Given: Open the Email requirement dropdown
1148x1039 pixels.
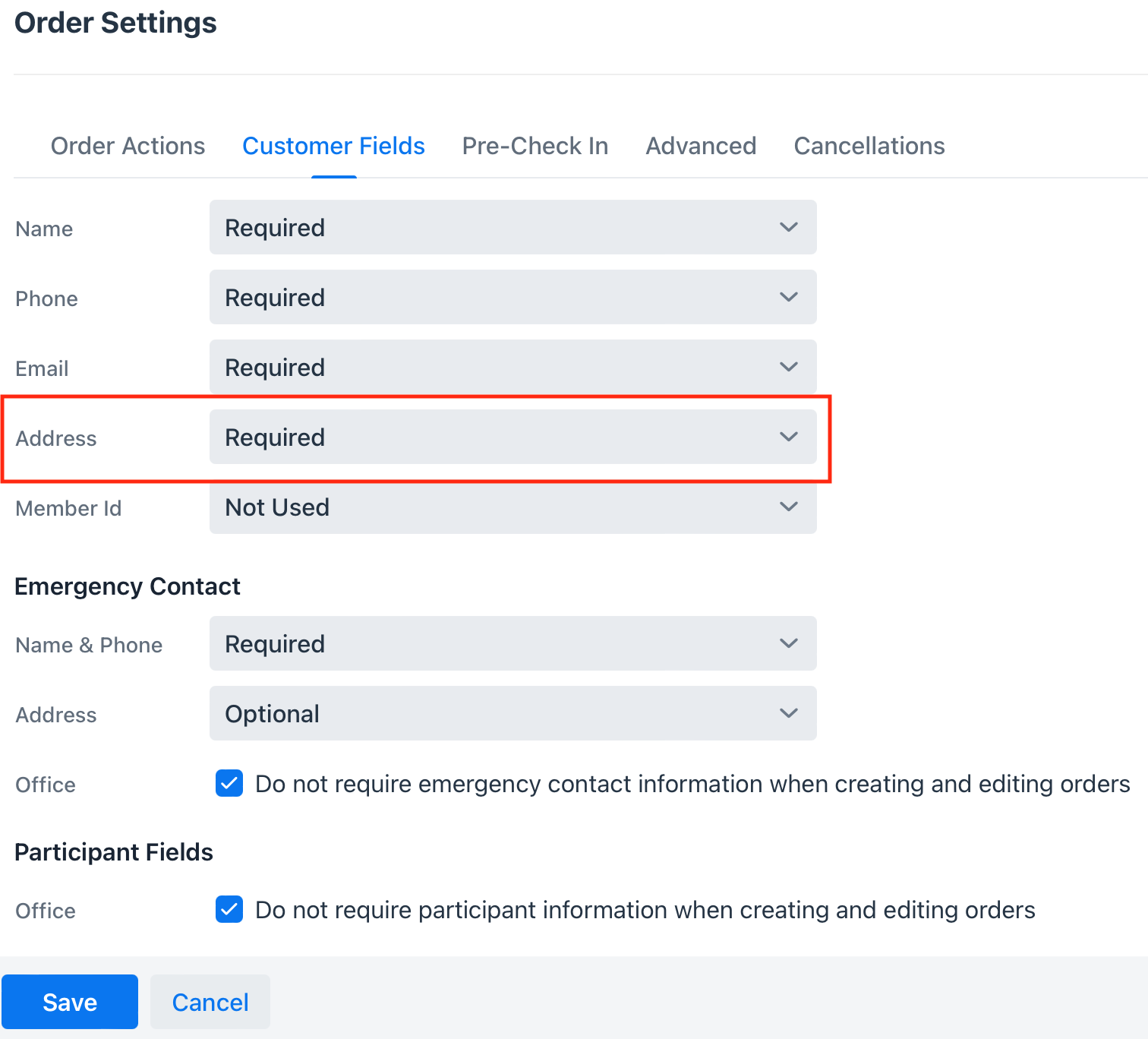Looking at the screenshot, I should (x=512, y=367).
